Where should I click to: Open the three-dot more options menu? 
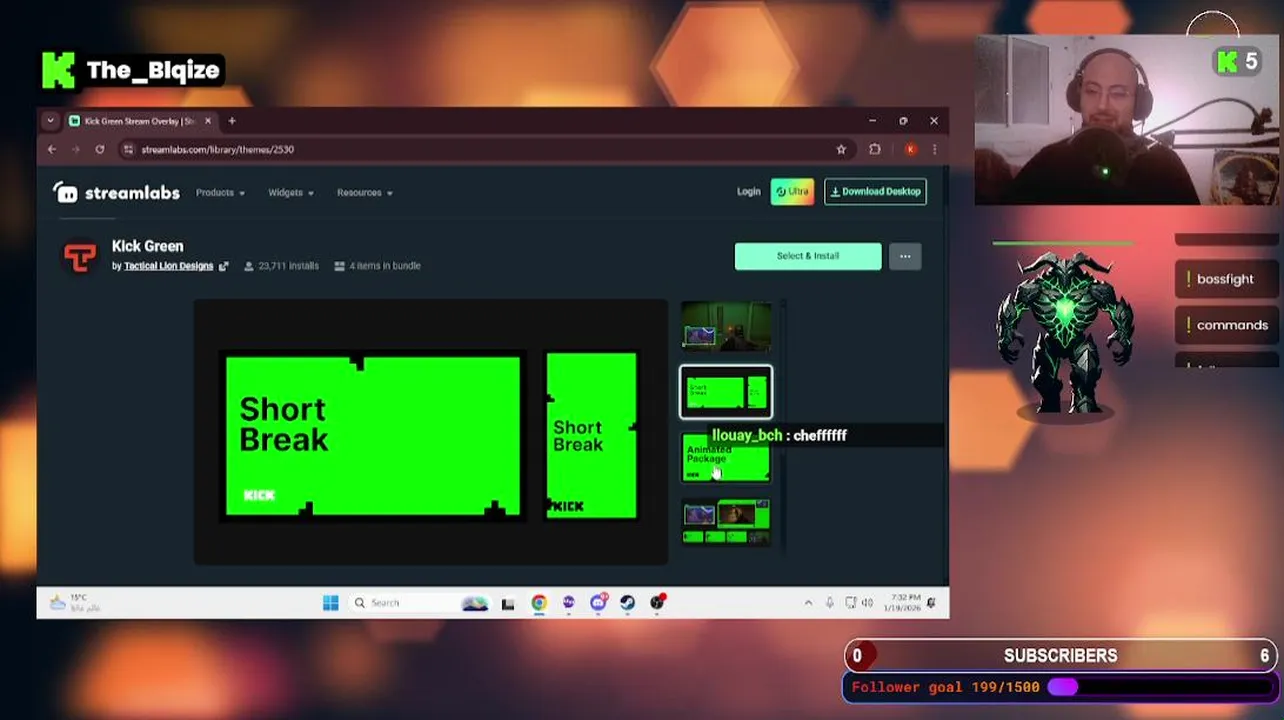tap(905, 257)
